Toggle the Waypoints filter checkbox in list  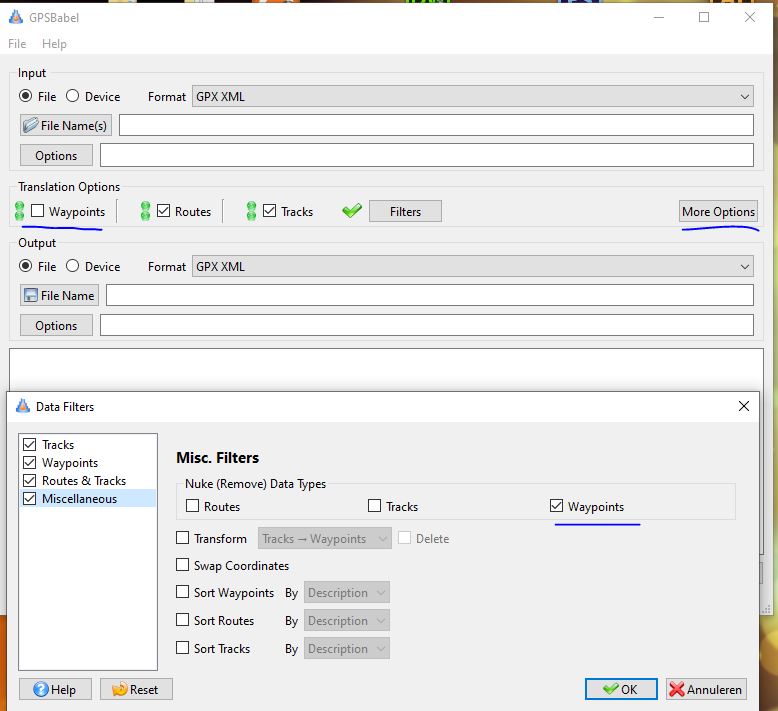(x=30, y=462)
